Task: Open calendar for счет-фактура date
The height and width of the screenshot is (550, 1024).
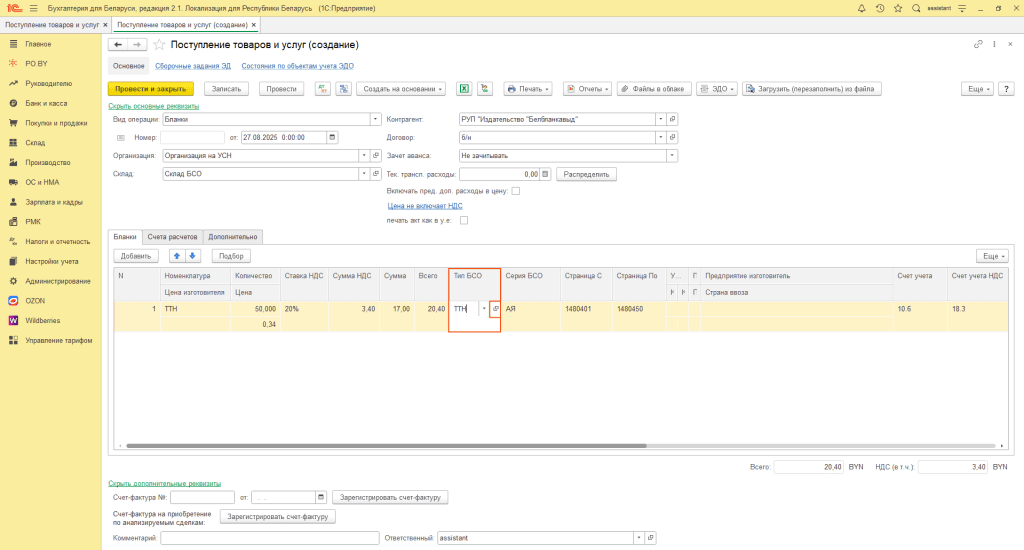Action: click(321, 497)
